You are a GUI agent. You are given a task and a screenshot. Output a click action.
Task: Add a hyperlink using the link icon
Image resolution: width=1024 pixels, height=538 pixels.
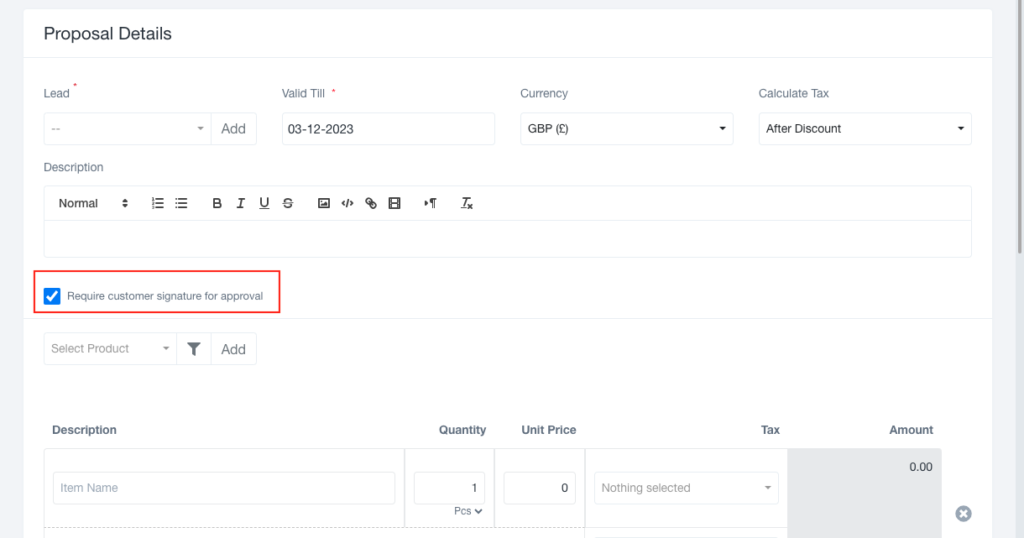(371, 203)
